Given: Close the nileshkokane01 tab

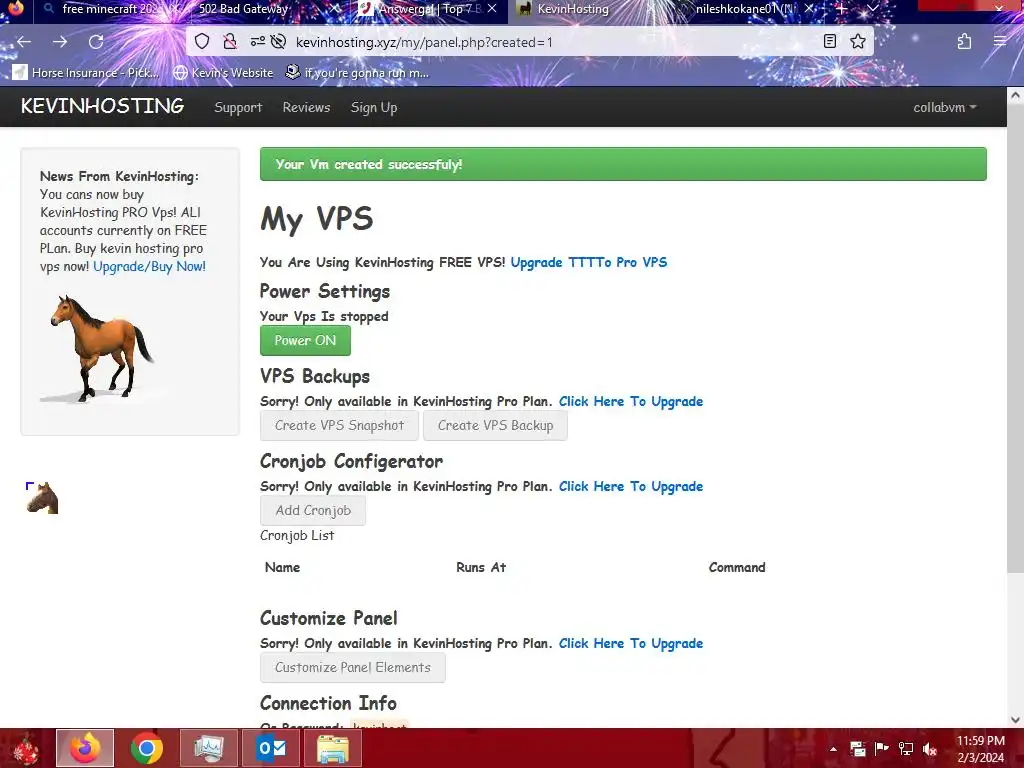Looking at the screenshot, I should pyautogui.click(x=810, y=8).
